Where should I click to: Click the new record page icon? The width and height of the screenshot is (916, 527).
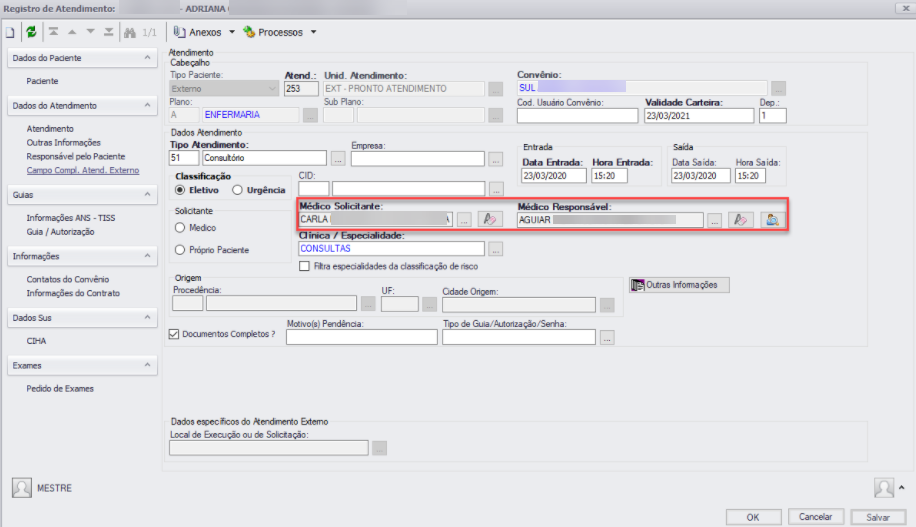pyautogui.click(x=11, y=32)
